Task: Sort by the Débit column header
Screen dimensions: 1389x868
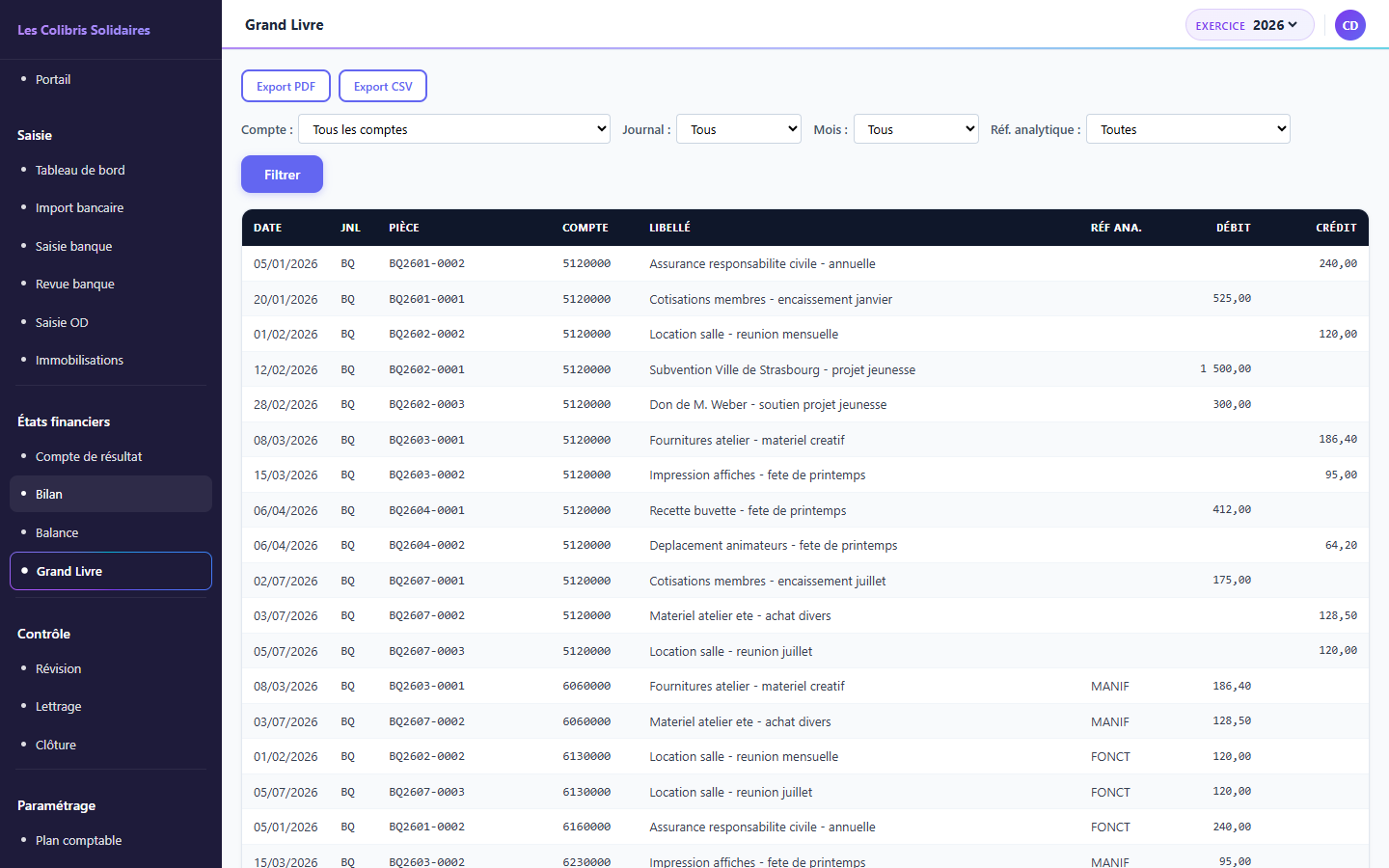Action: tap(1233, 228)
